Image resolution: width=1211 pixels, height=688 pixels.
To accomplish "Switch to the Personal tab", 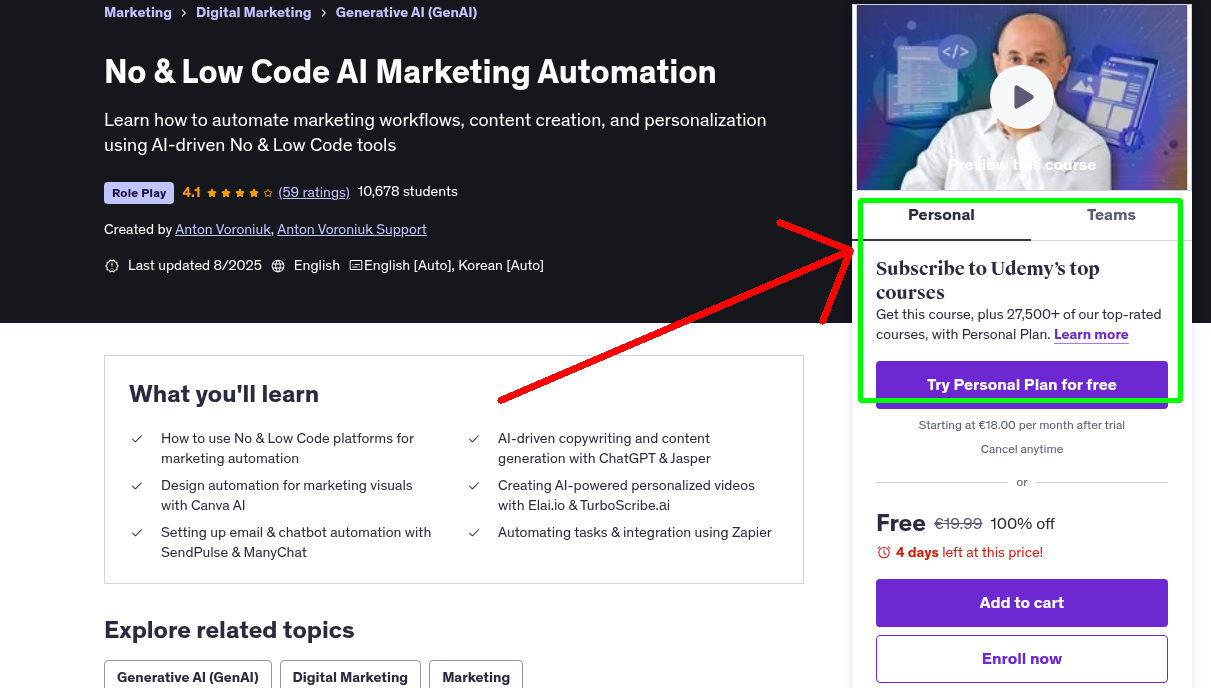I will (x=941, y=215).
